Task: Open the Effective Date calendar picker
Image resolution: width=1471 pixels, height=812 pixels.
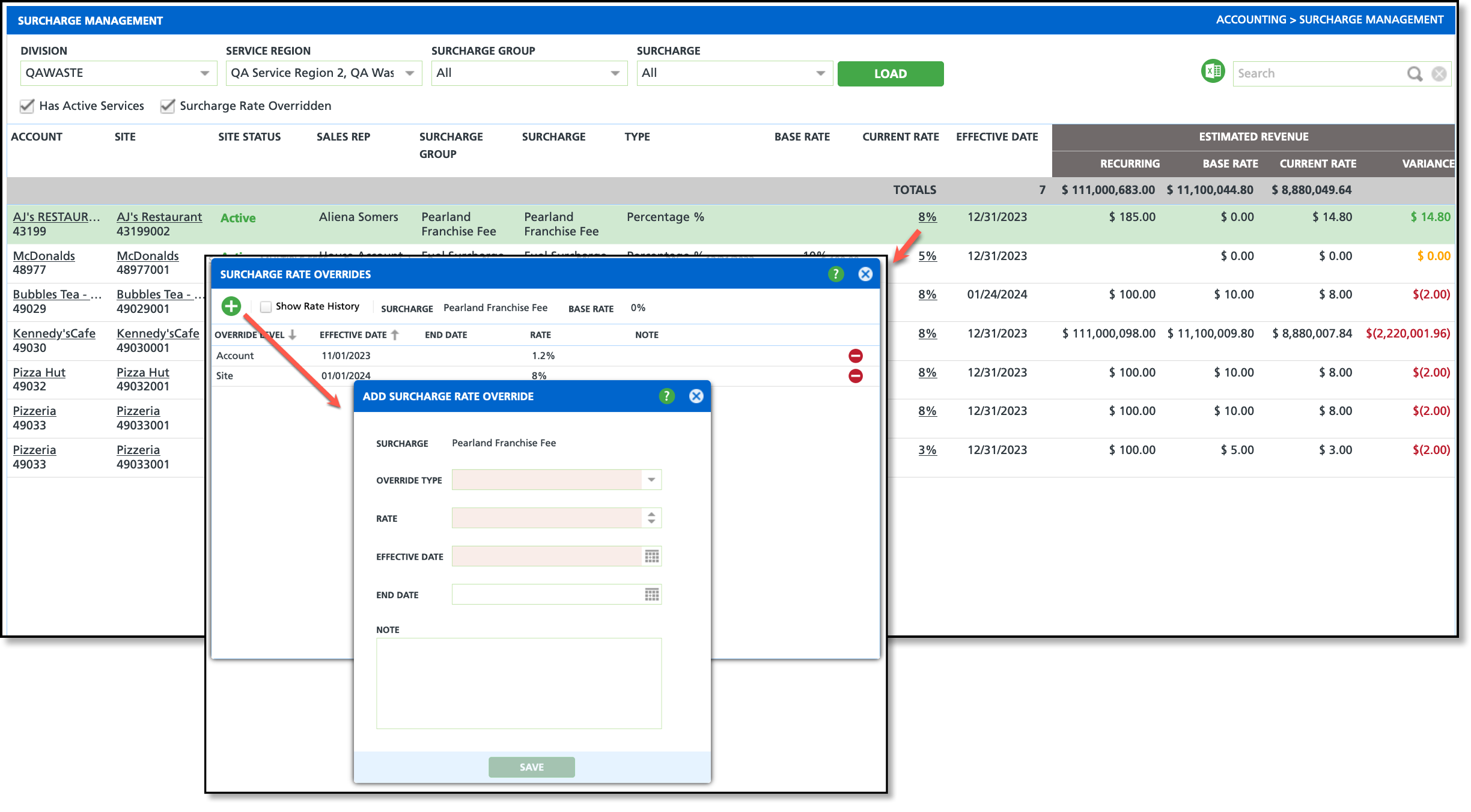Action: 651,557
